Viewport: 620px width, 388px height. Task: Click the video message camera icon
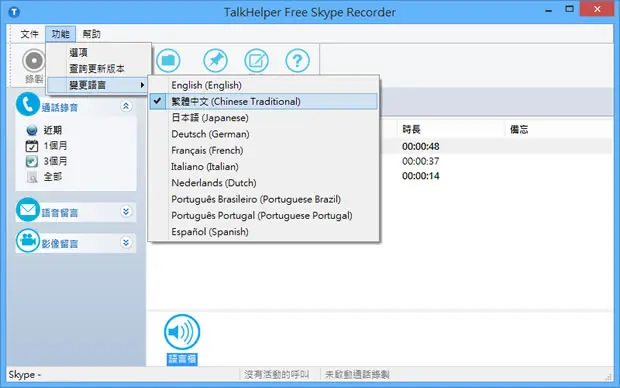(x=28, y=240)
